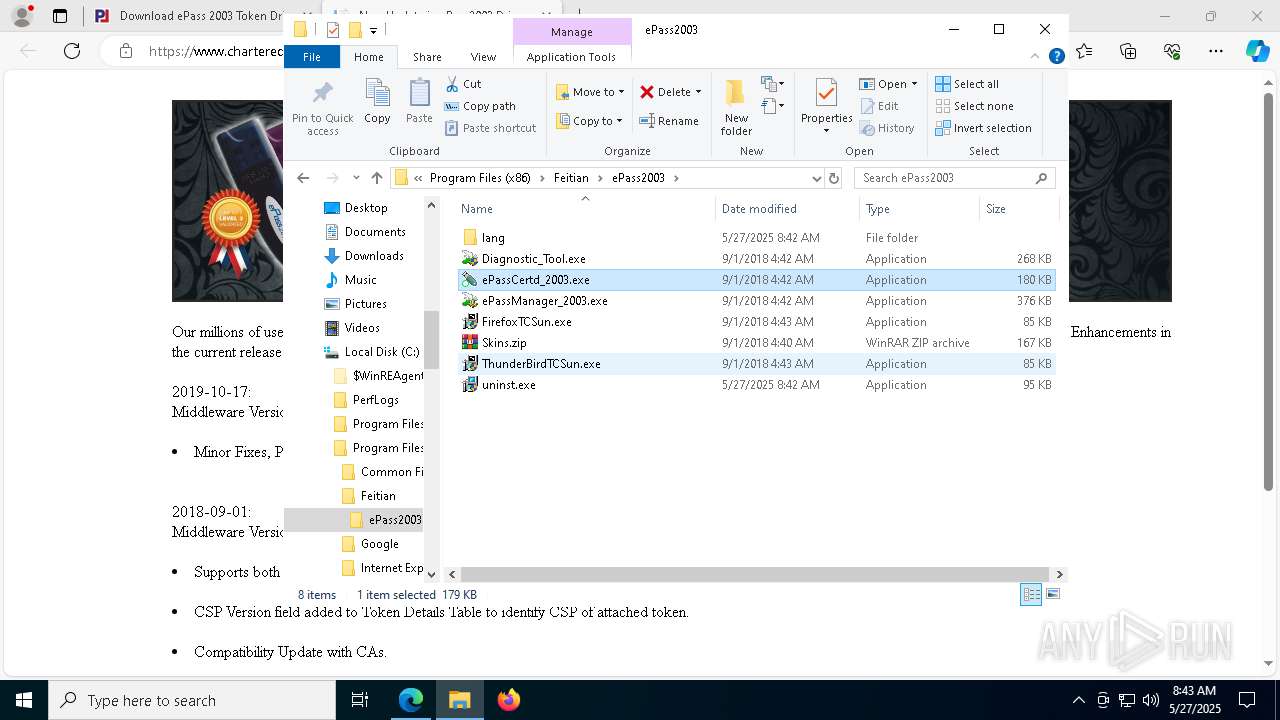The width and height of the screenshot is (1280, 720).
Task: Sort by Date modified column header
Action: point(787,209)
